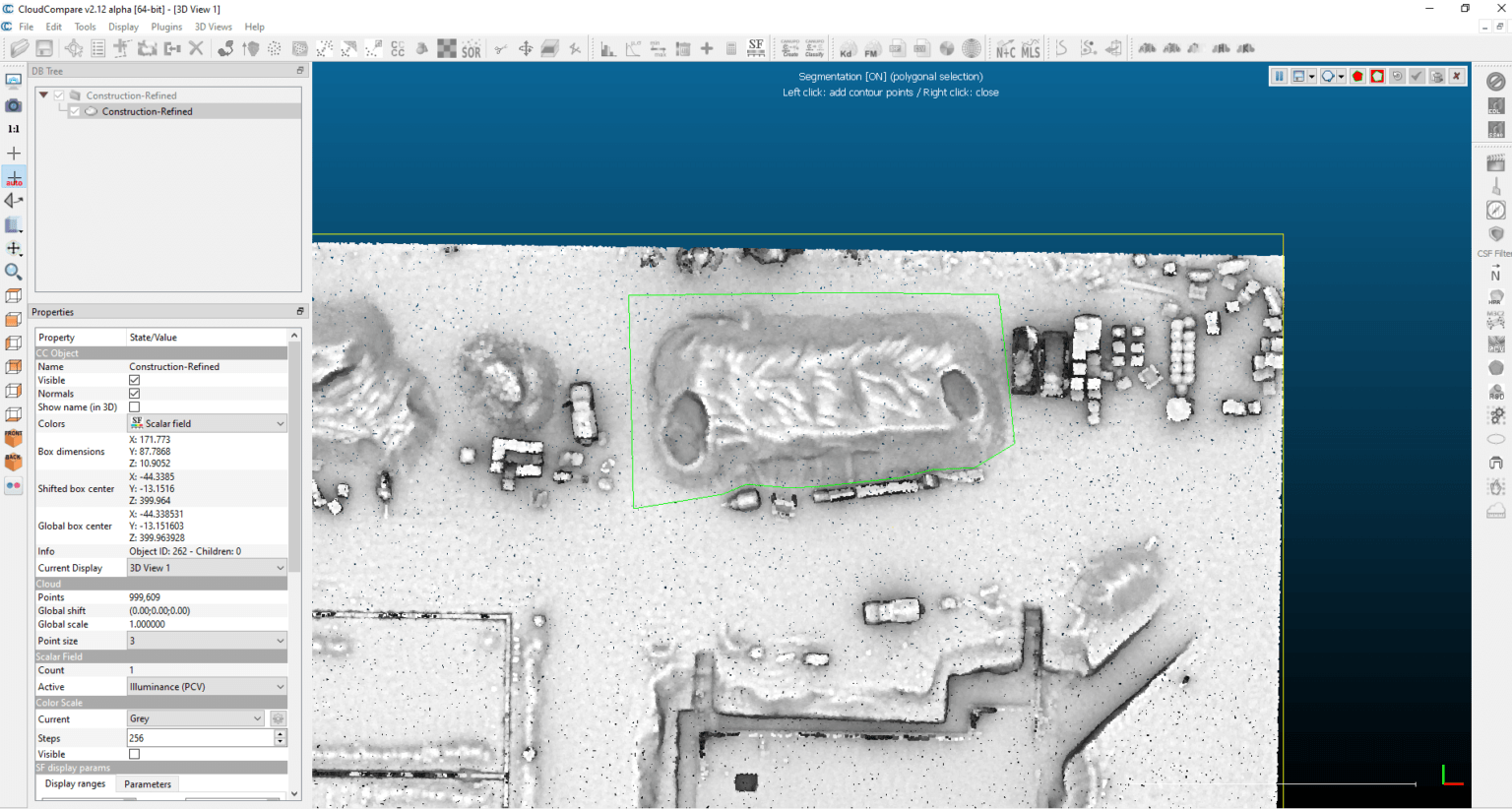Enable Show name (in 3D) checkbox

click(135, 407)
